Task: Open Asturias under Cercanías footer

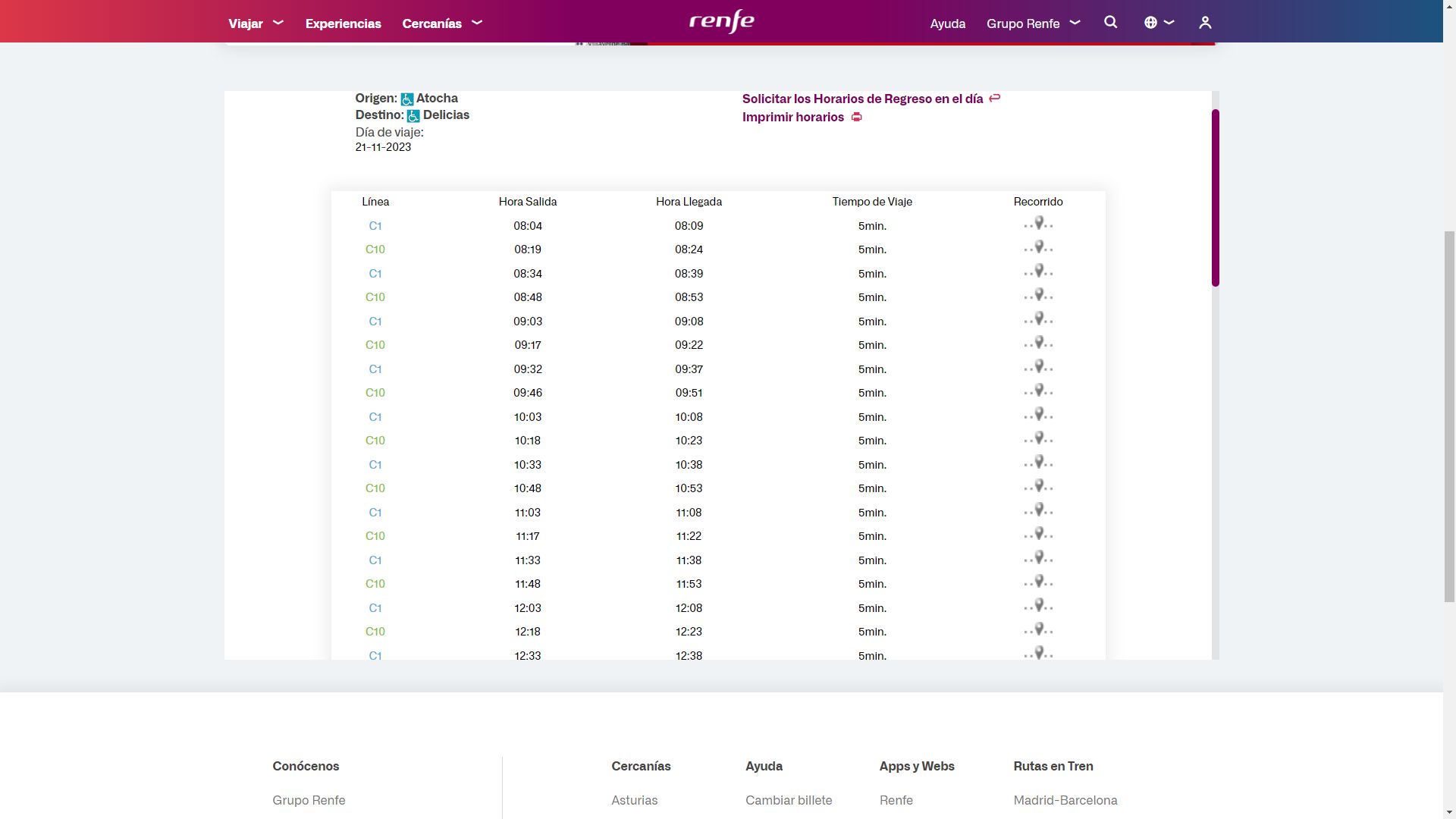Action: click(x=635, y=800)
